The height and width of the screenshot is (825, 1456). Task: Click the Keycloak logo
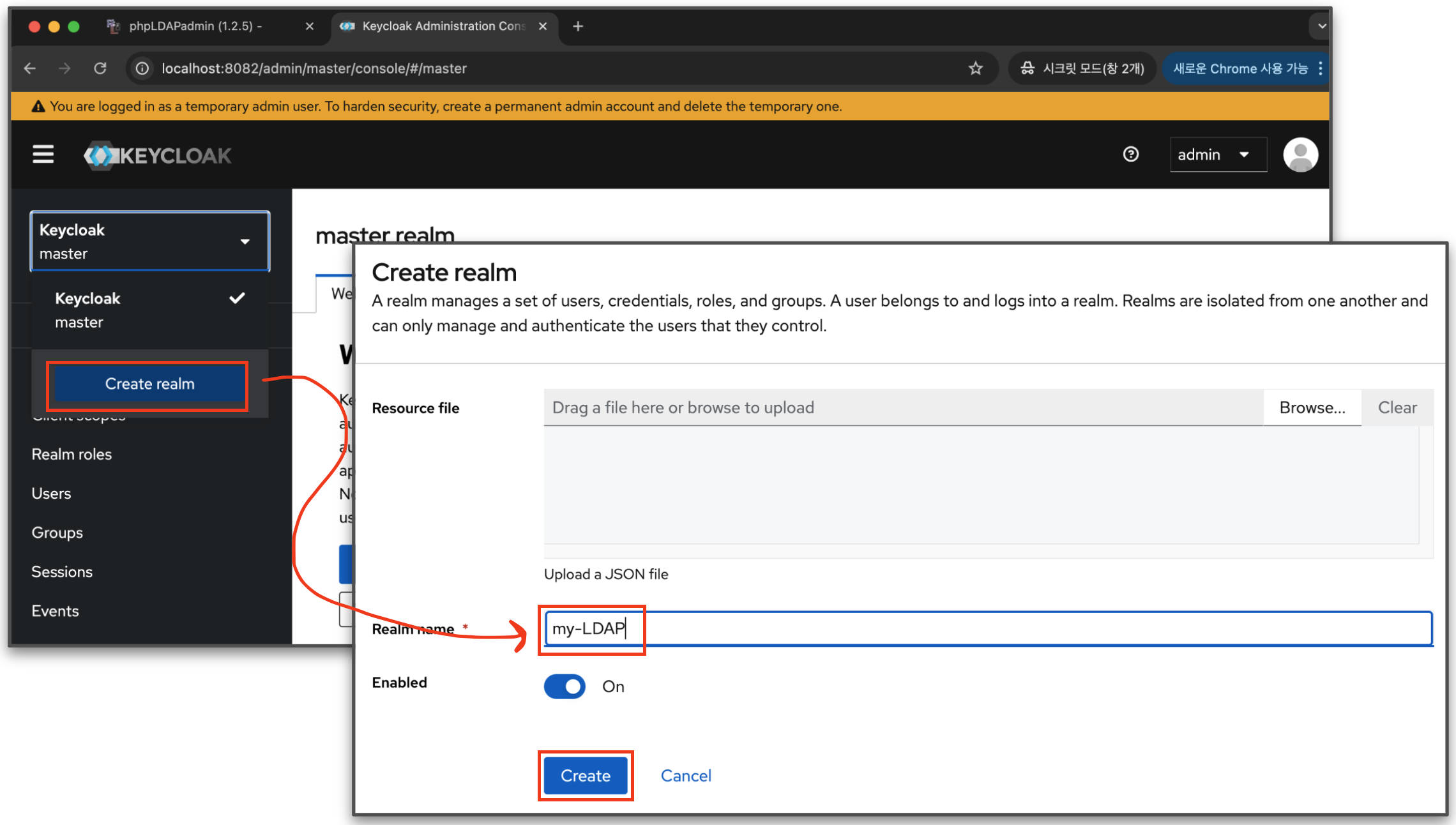[158, 155]
